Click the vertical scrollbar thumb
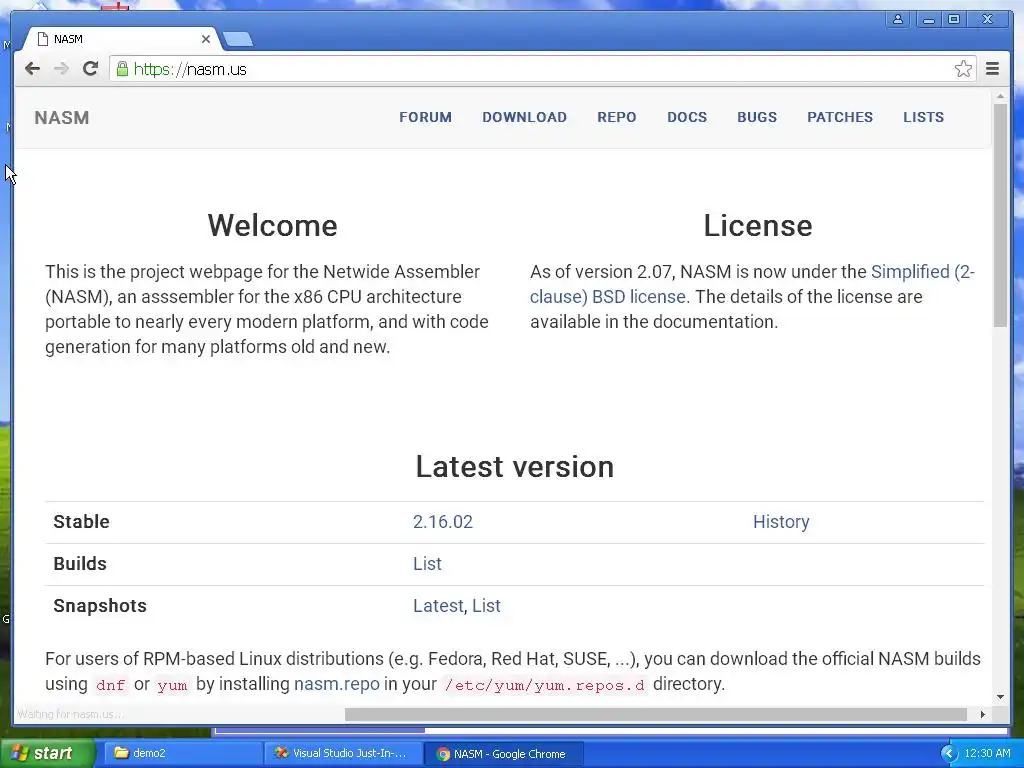Screen dimensions: 1024x768 click(x=1000, y=216)
